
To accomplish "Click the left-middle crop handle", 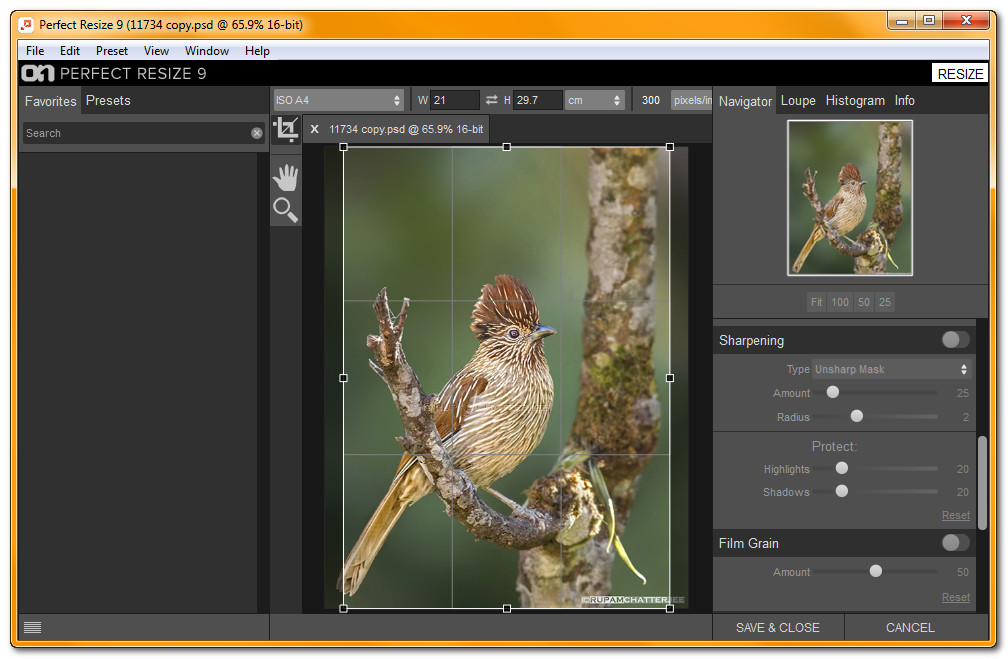I will [343, 378].
